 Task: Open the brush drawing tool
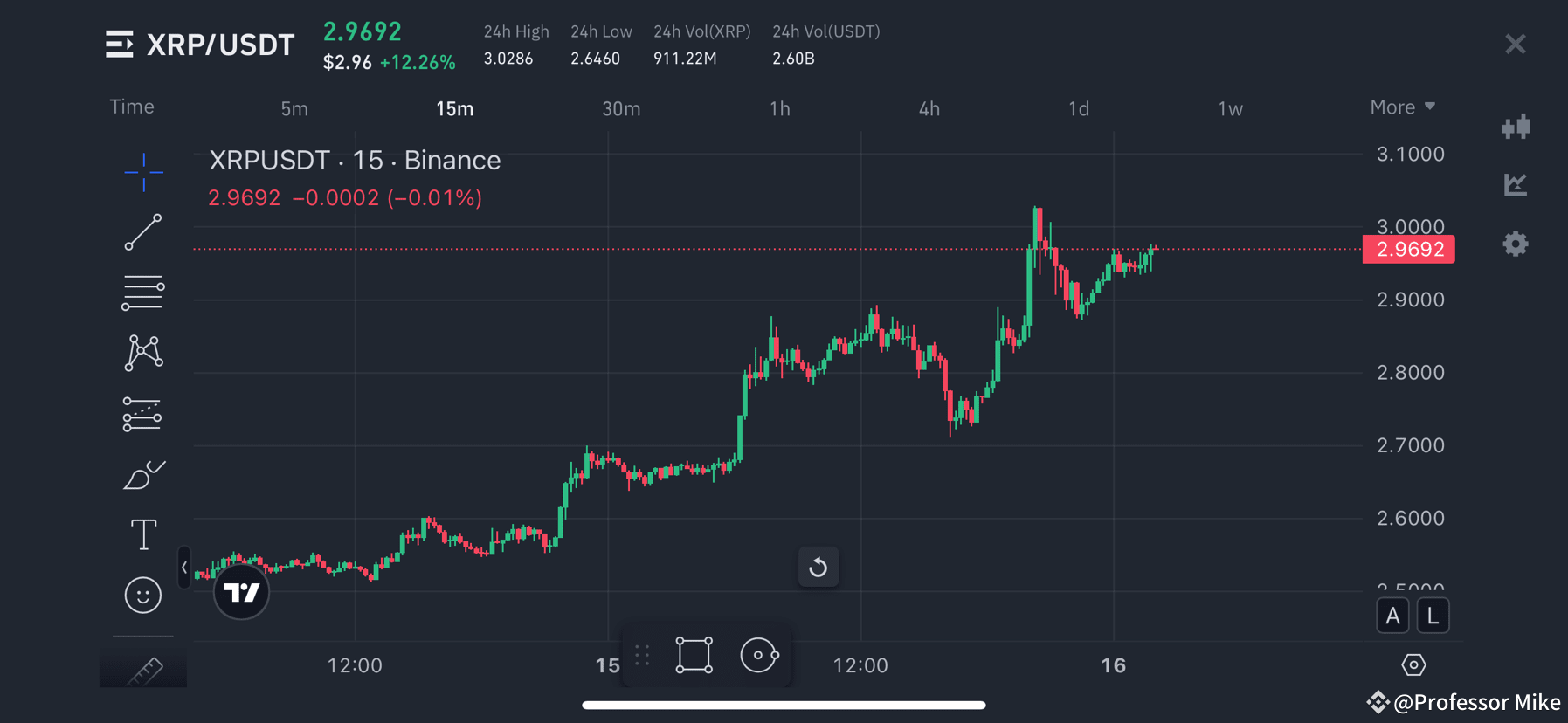point(143,474)
